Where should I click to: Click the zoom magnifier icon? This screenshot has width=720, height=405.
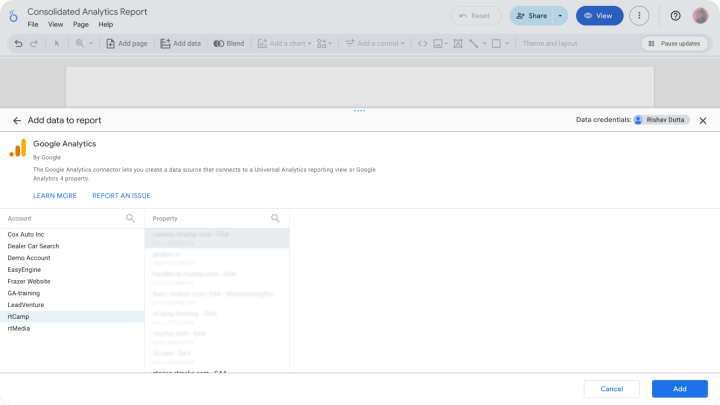[80, 44]
